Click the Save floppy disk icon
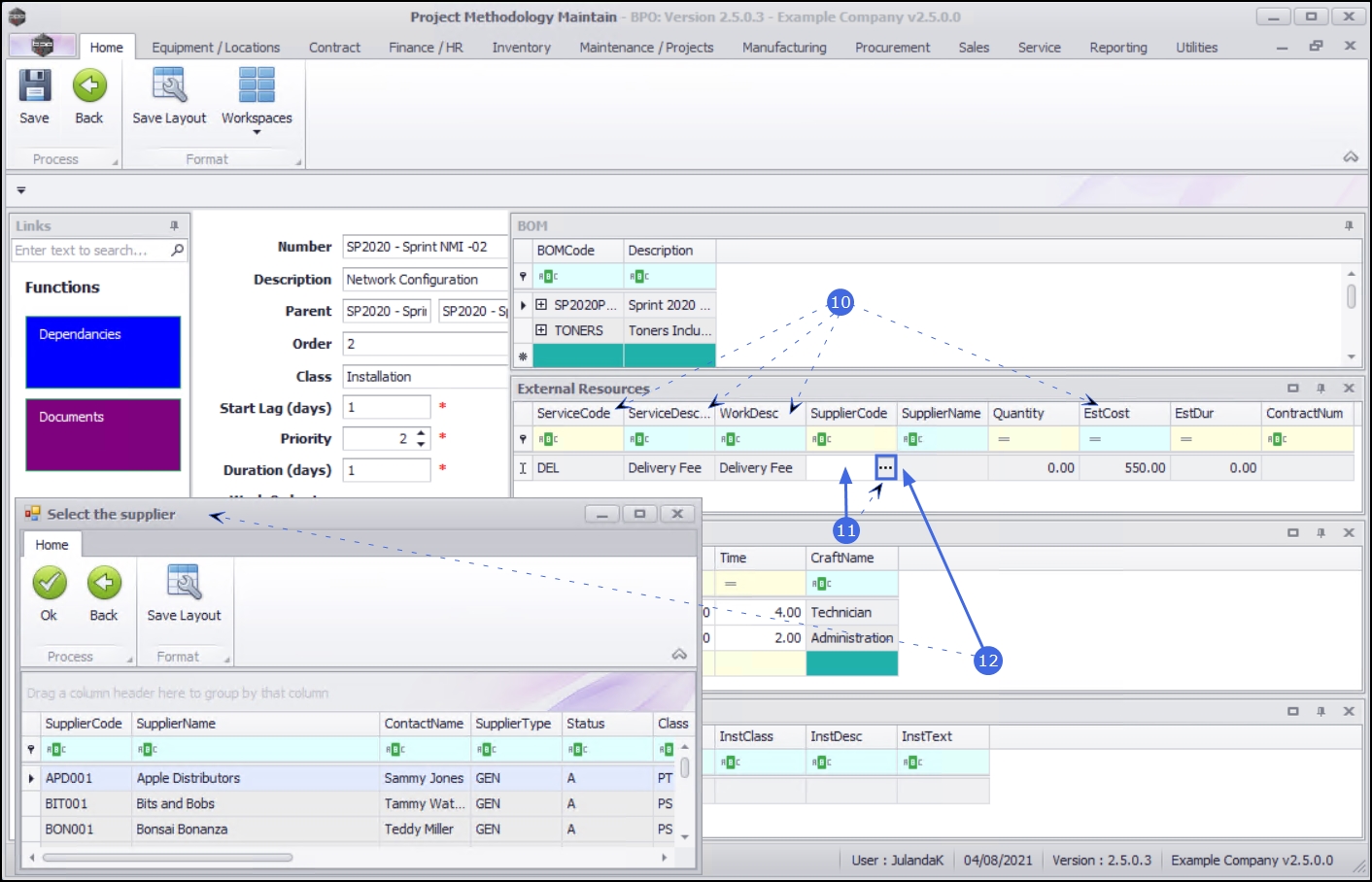This screenshot has height=882, width=1372. [x=34, y=86]
